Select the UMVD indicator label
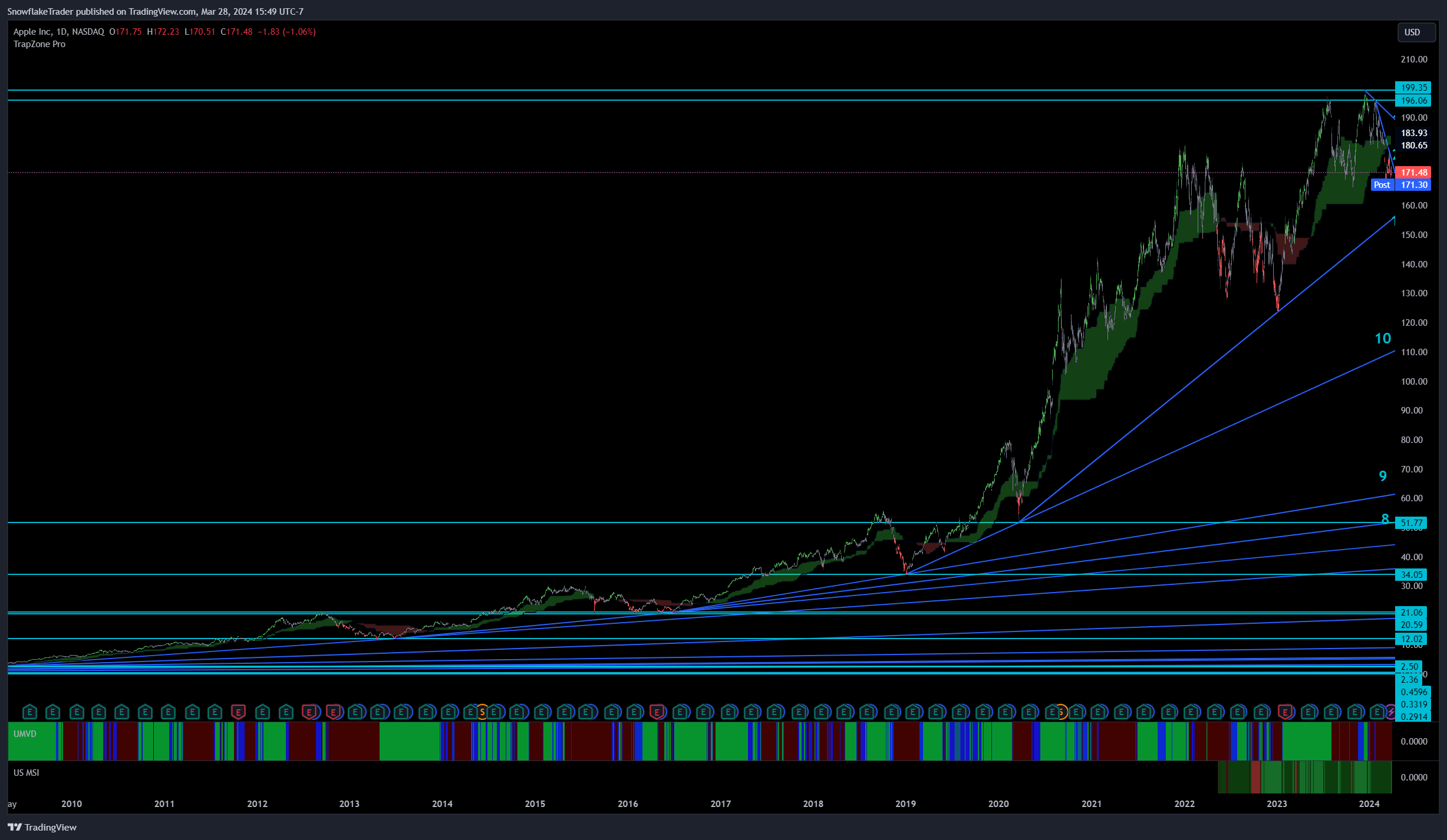 point(25,734)
